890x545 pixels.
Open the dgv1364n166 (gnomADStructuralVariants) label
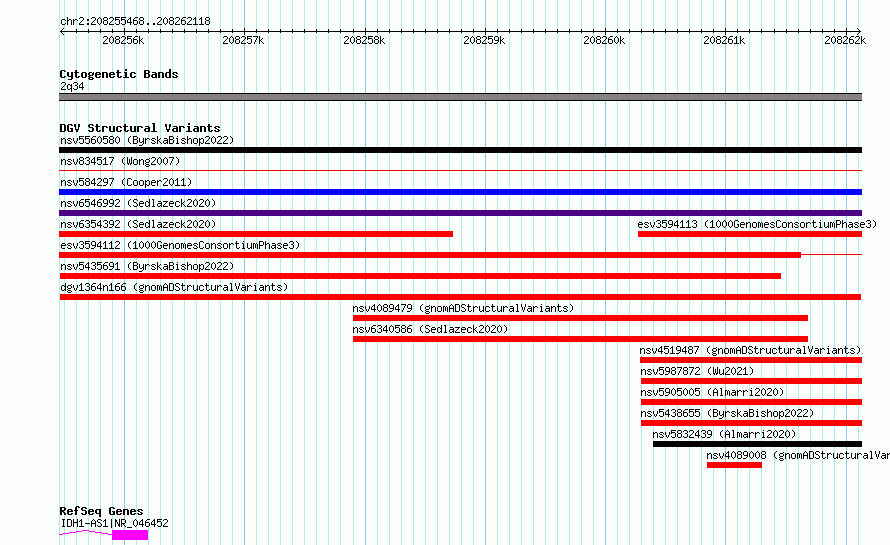174,287
